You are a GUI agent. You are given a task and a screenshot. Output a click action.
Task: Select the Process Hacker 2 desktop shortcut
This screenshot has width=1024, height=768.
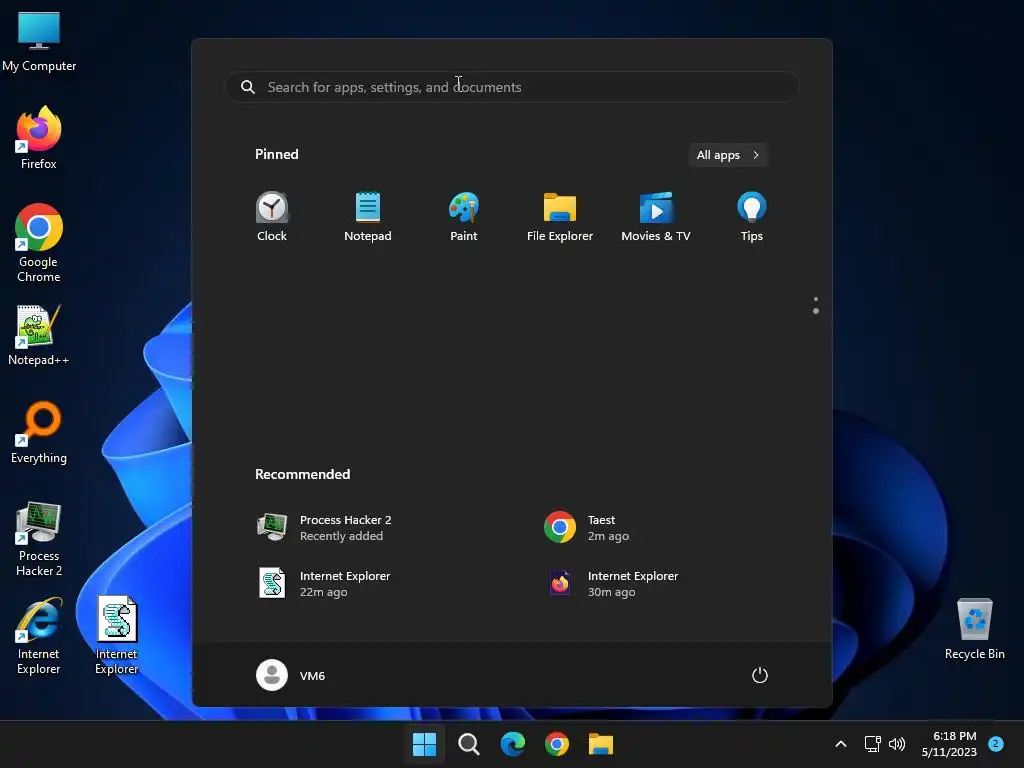39,539
